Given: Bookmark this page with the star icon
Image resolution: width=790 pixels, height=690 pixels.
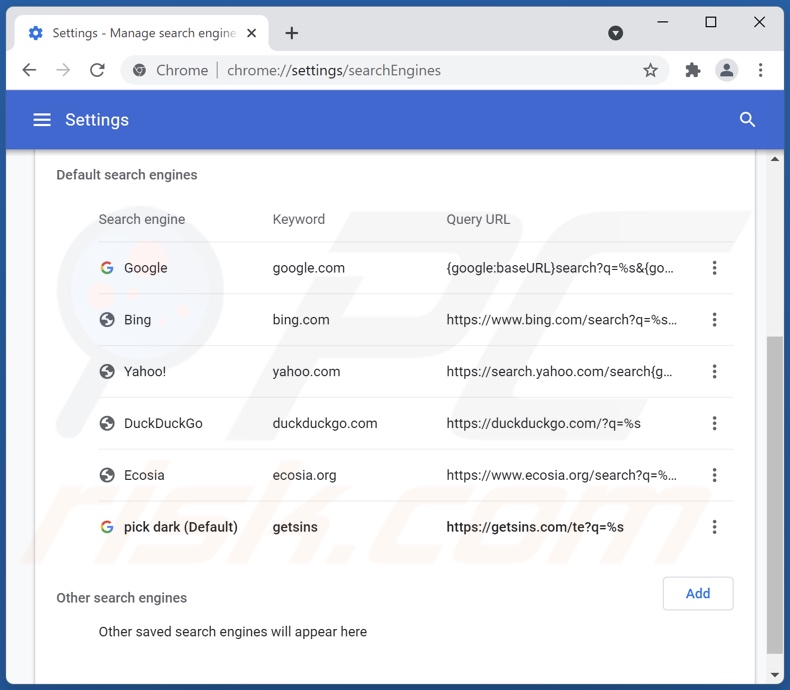Looking at the screenshot, I should click(650, 70).
